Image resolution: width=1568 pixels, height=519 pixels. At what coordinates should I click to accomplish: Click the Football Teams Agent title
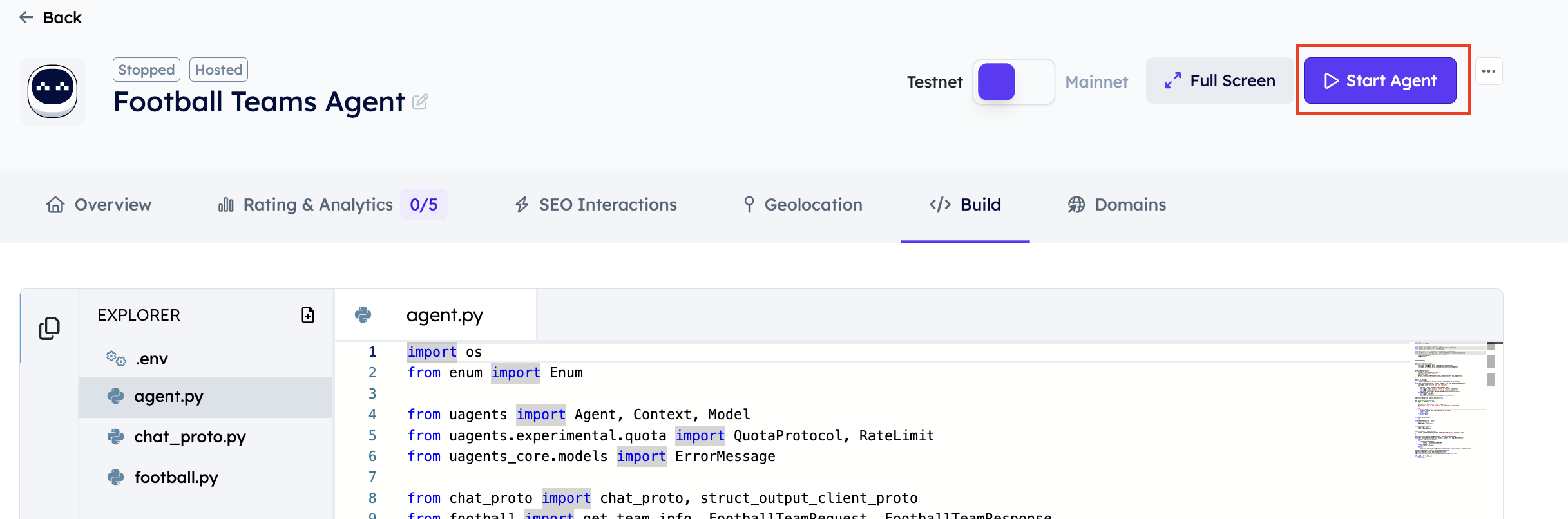(x=259, y=102)
